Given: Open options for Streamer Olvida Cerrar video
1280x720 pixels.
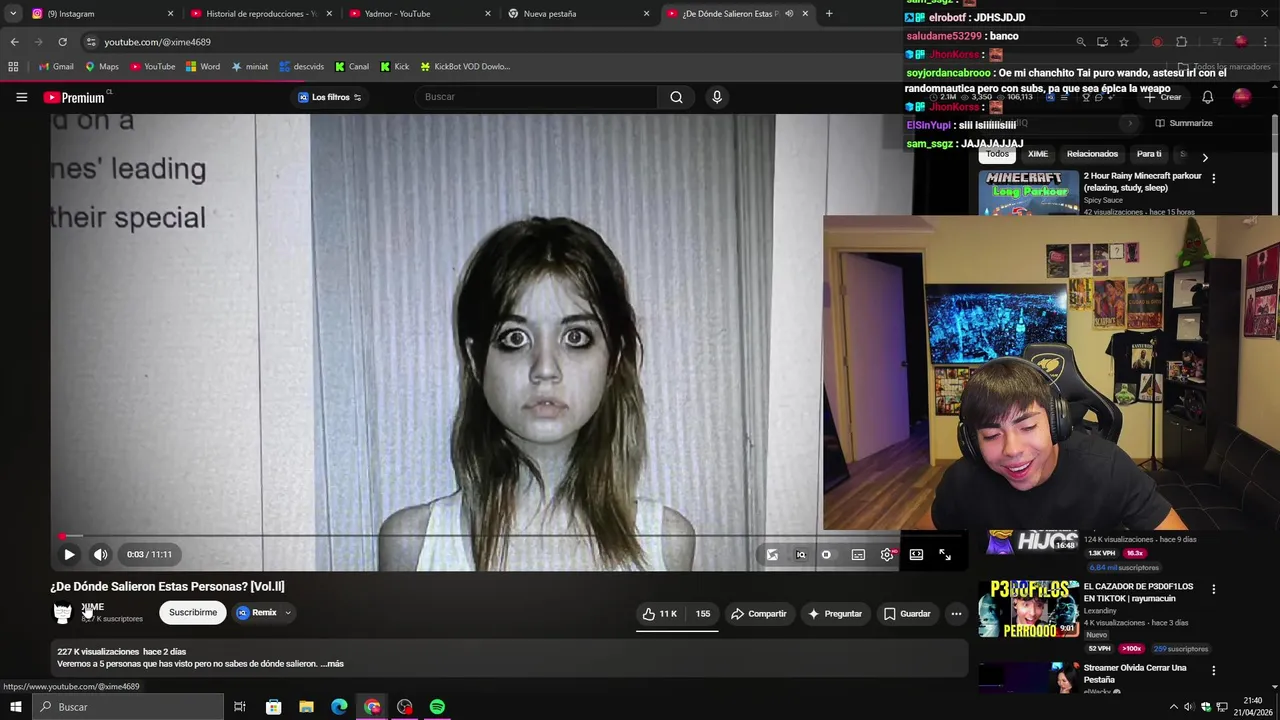Looking at the screenshot, I should click(1214, 671).
